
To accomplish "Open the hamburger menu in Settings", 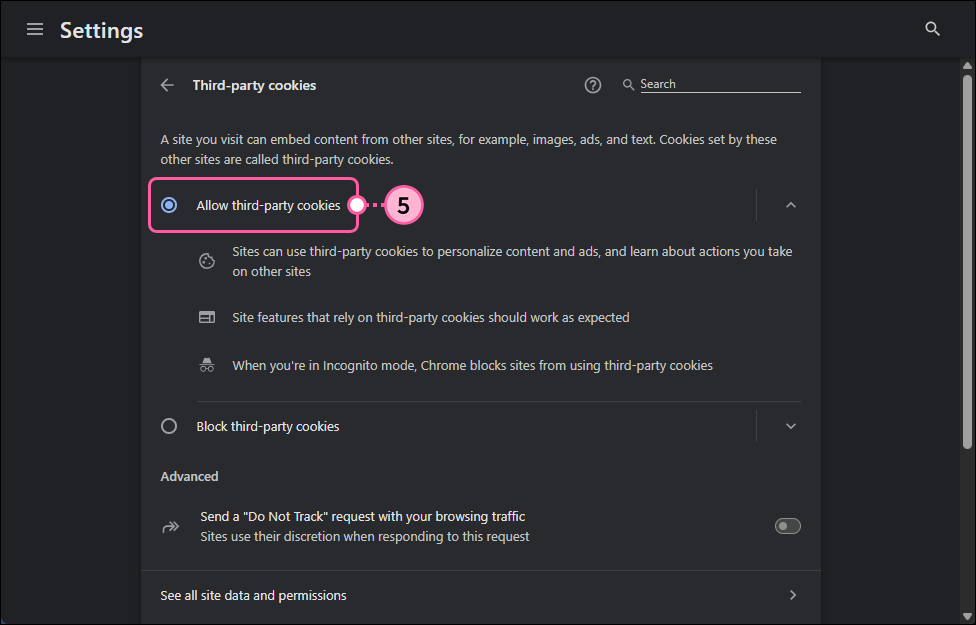I will 35,29.
